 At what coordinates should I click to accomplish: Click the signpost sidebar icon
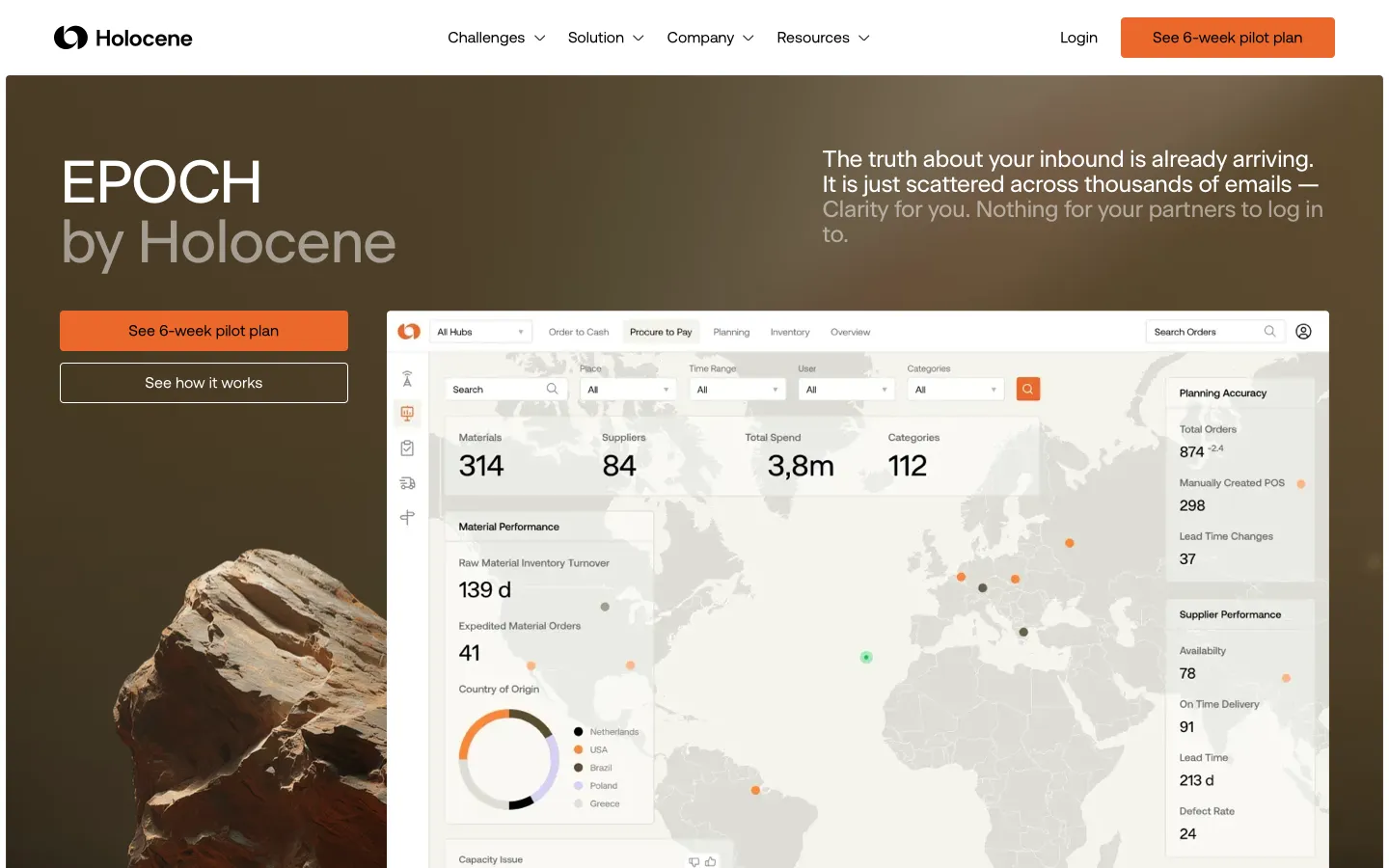pos(407,518)
